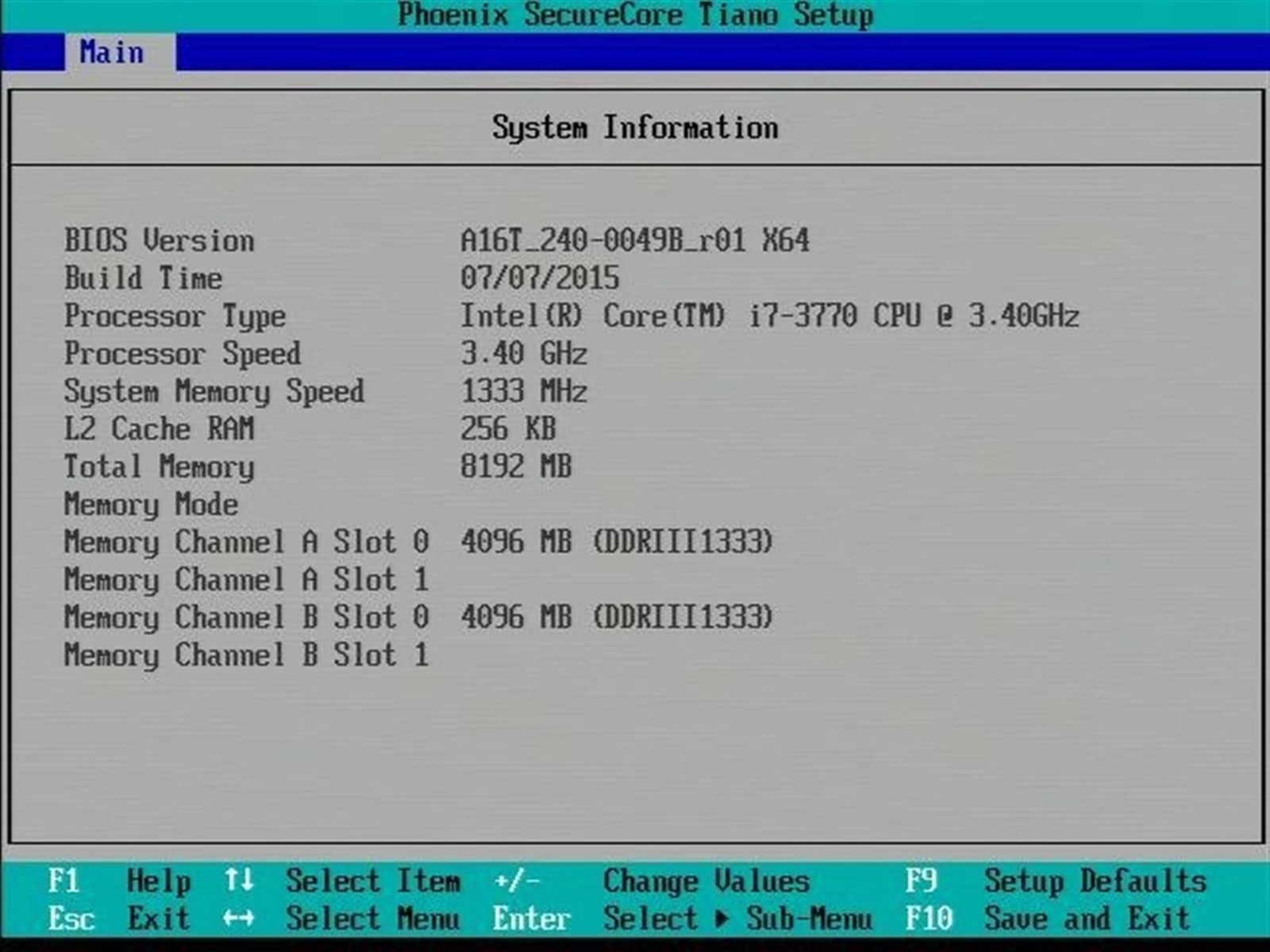Click the BIOS Version label
This screenshot has height=952, width=1270.
160,240
